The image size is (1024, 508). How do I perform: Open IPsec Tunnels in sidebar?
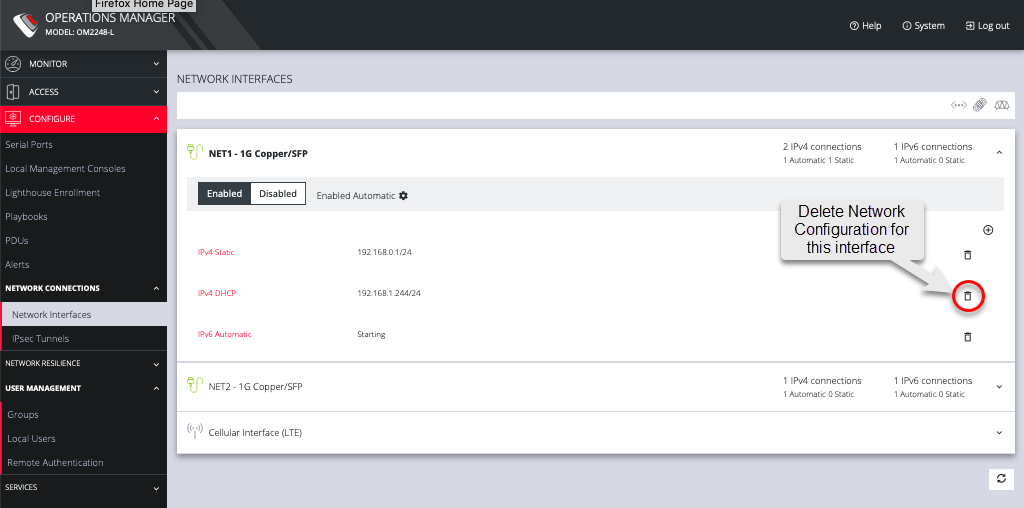point(41,339)
